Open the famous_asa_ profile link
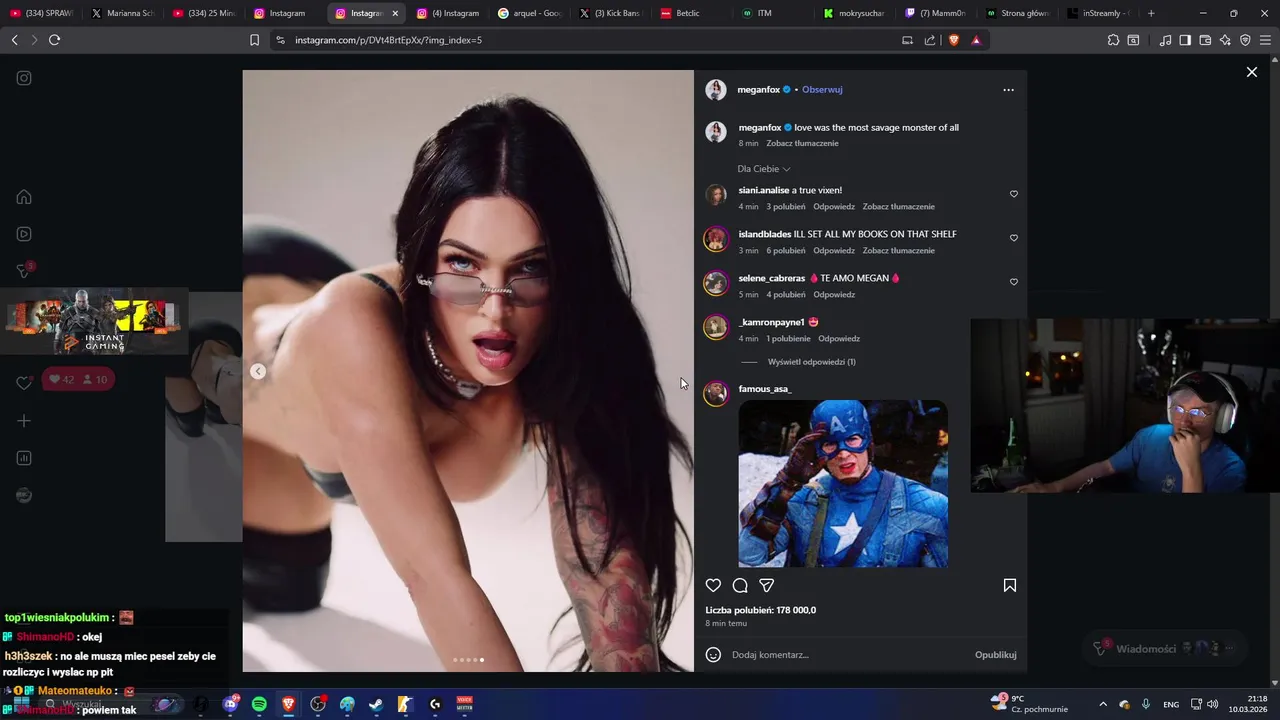 click(765, 389)
